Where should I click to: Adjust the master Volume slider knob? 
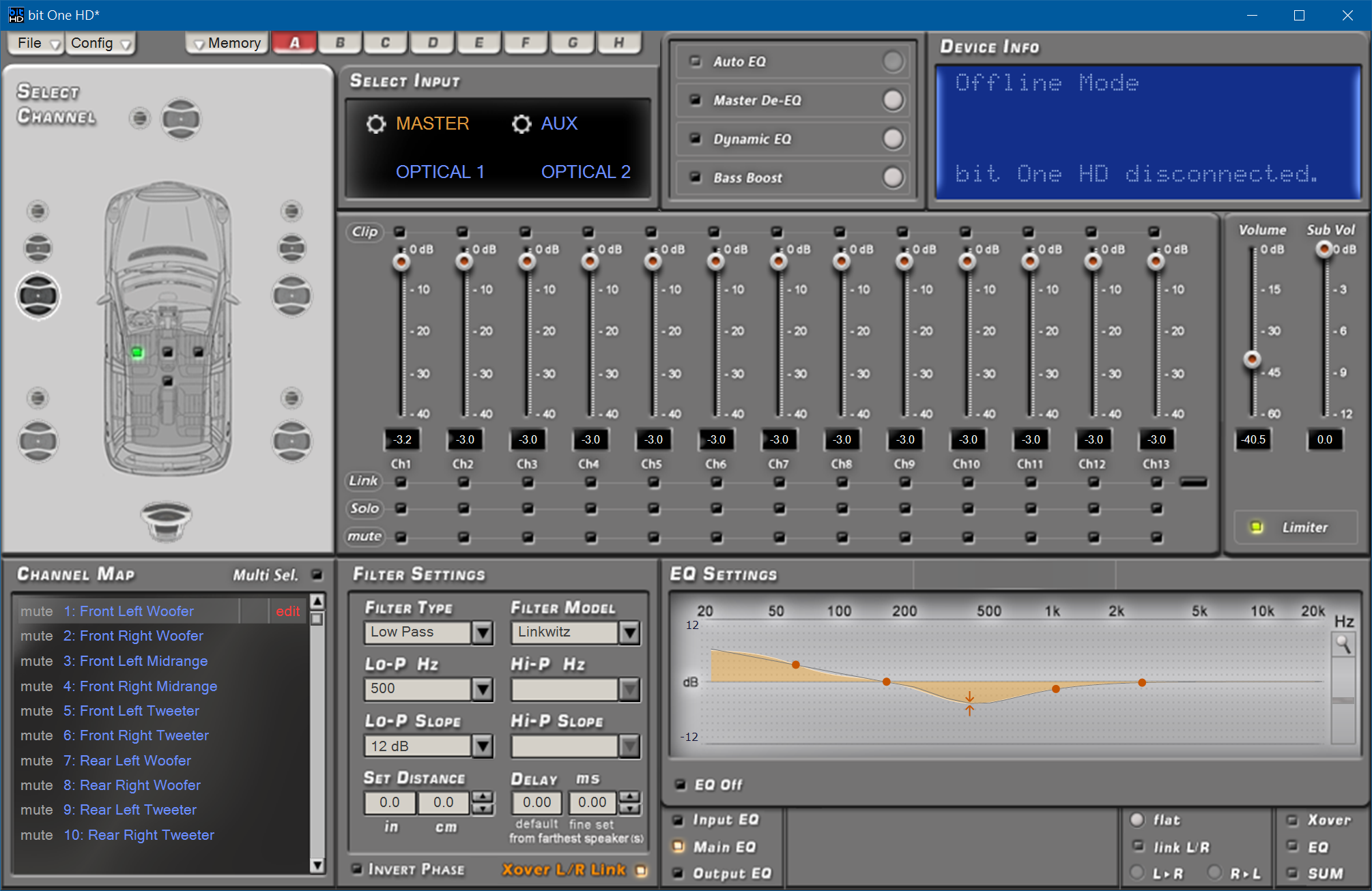tap(1252, 359)
